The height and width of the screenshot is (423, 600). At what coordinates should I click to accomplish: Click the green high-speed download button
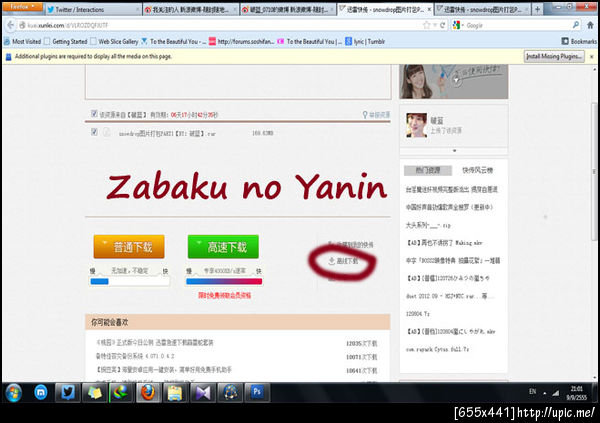pyautogui.click(x=223, y=247)
